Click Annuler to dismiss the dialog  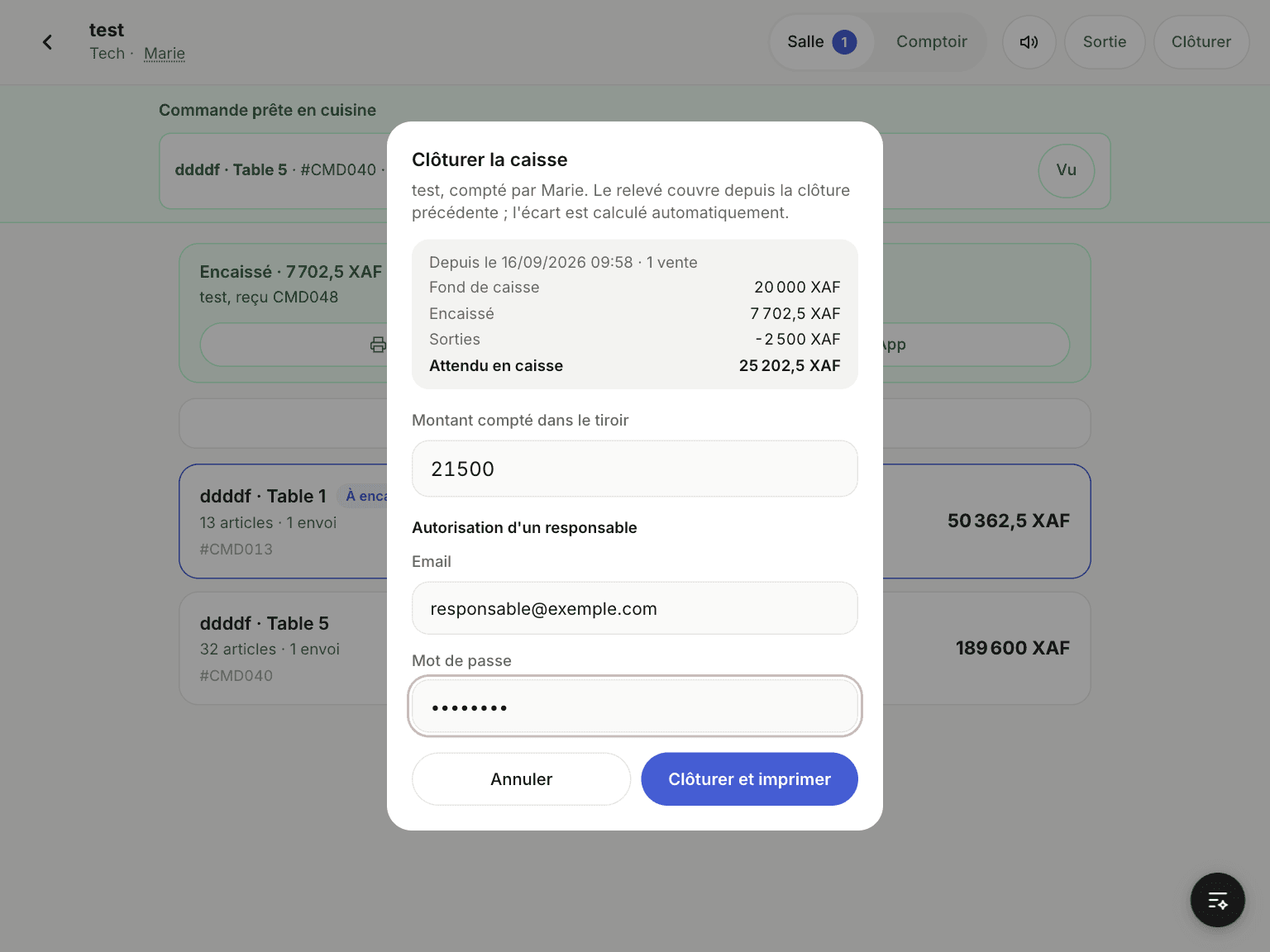pyautogui.click(x=521, y=779)
